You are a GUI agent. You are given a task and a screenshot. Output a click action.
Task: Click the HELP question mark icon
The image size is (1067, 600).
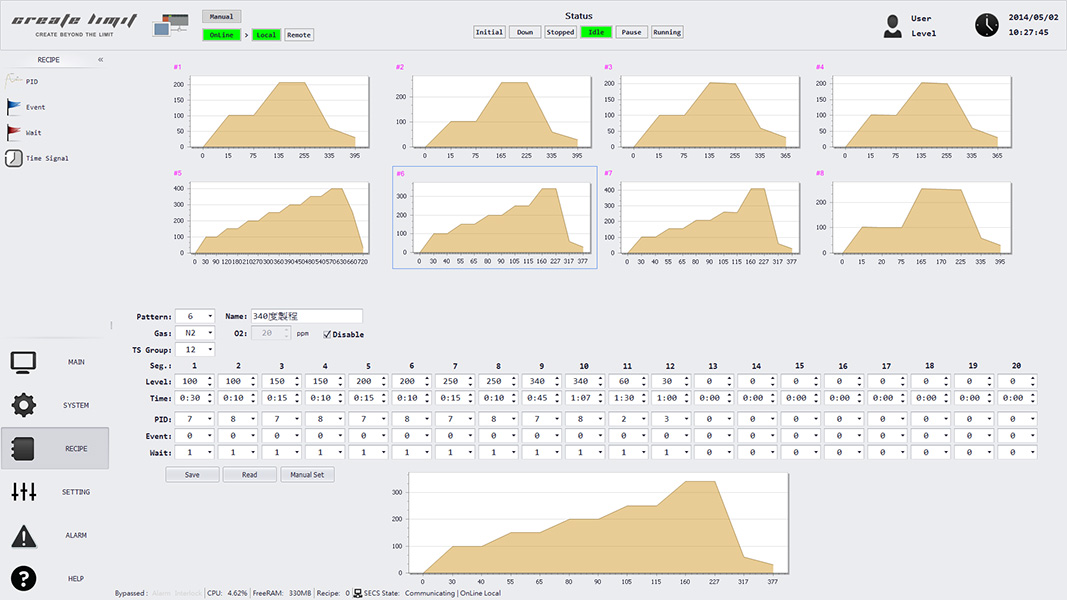[x=23, y=578]
